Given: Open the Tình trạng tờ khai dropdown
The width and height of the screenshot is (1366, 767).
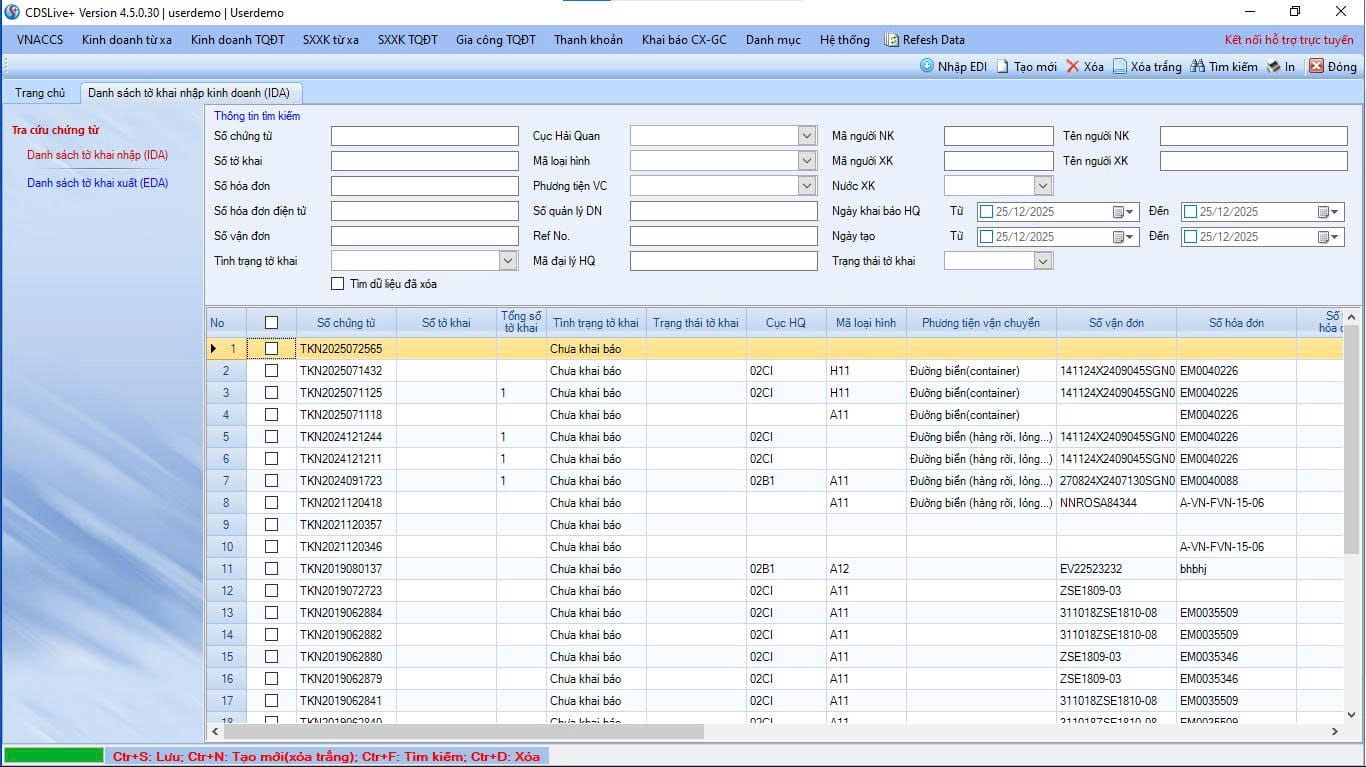Looking at the screenshot, I should pyautogui.click(x=508, y=261).
